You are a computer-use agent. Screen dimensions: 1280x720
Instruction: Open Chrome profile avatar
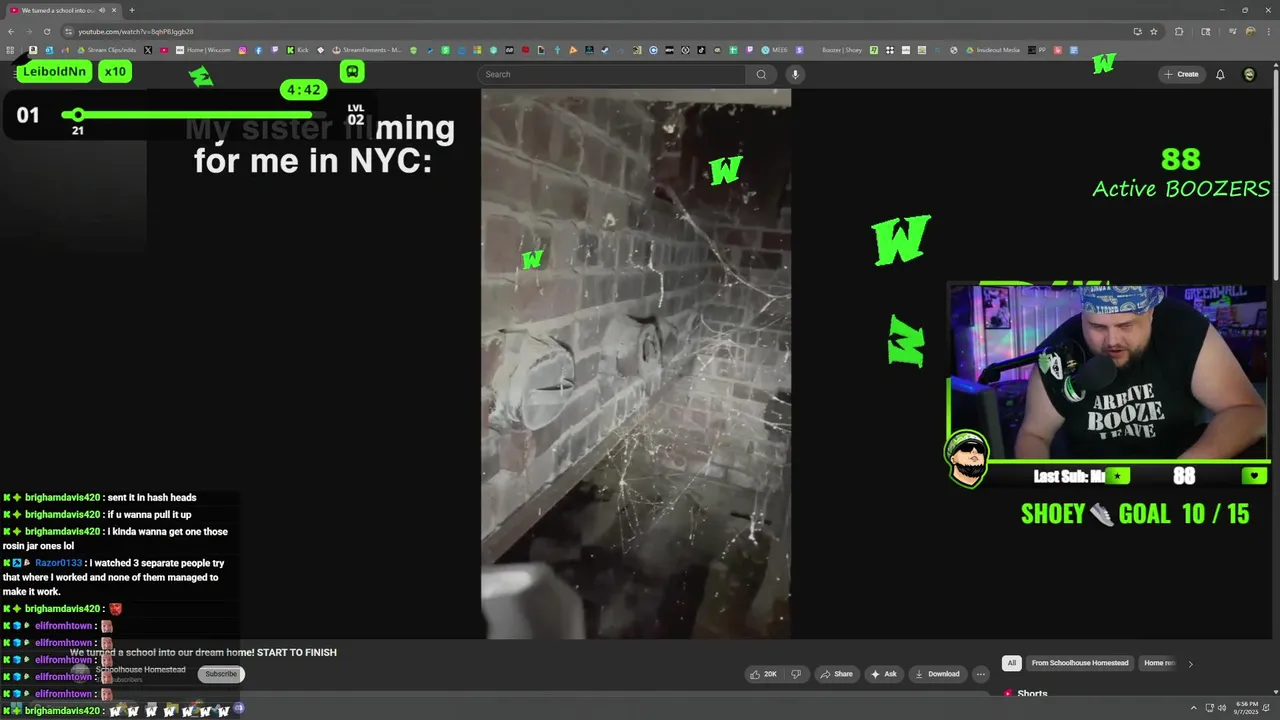(1250, 31)
